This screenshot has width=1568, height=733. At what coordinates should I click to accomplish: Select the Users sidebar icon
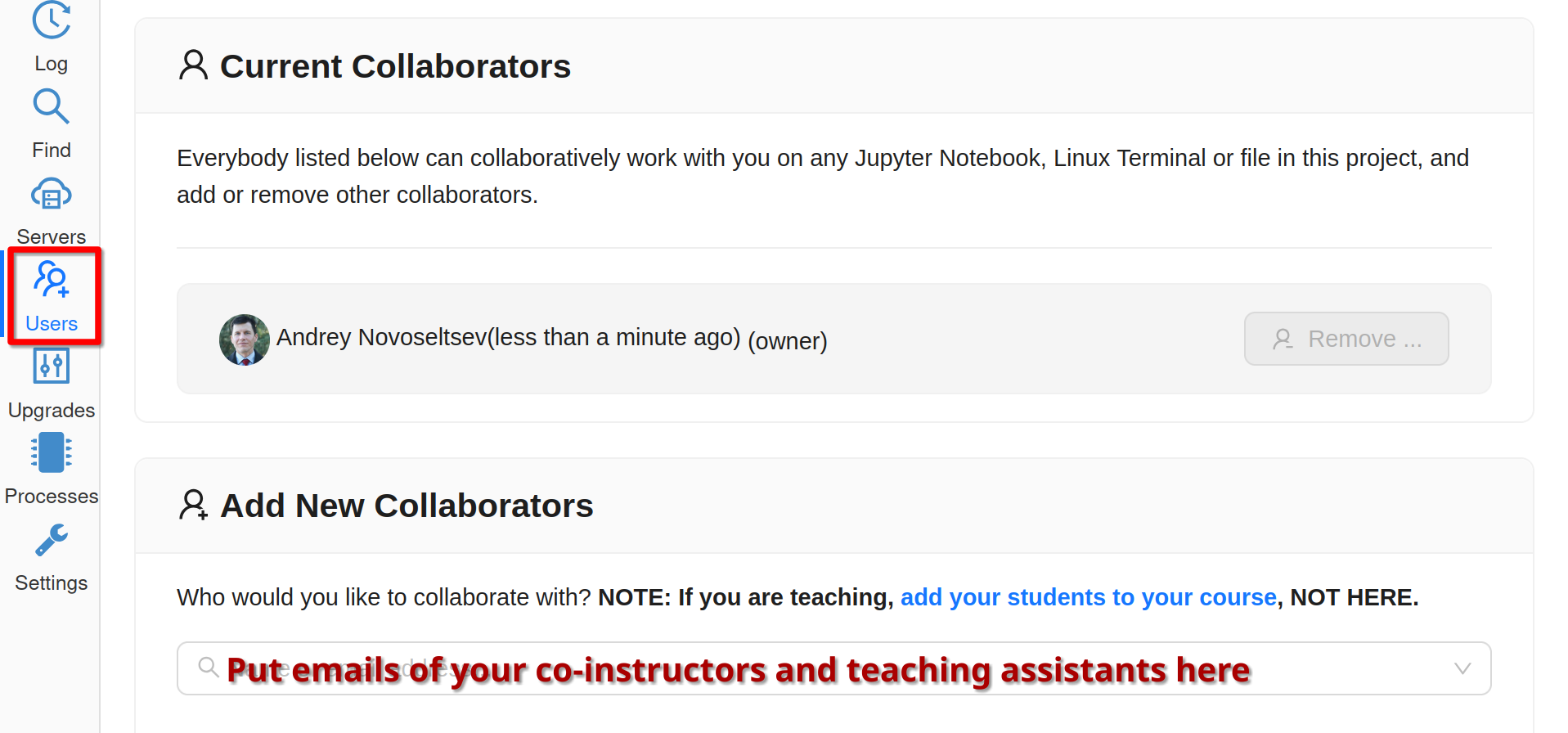(52, 281)
